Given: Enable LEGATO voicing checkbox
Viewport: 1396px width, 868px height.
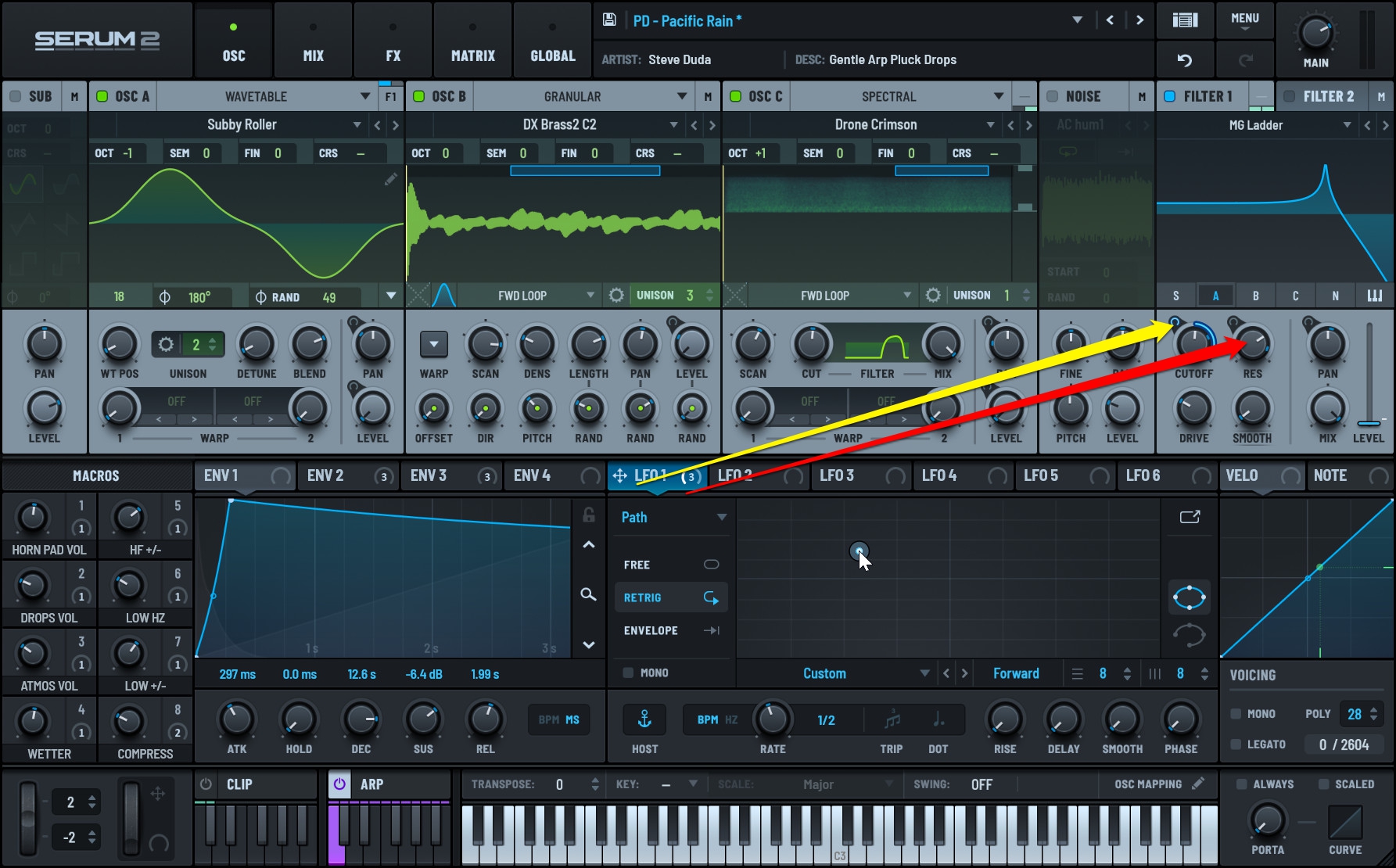Looking at the screenshot, I should tap(1236, 744).
